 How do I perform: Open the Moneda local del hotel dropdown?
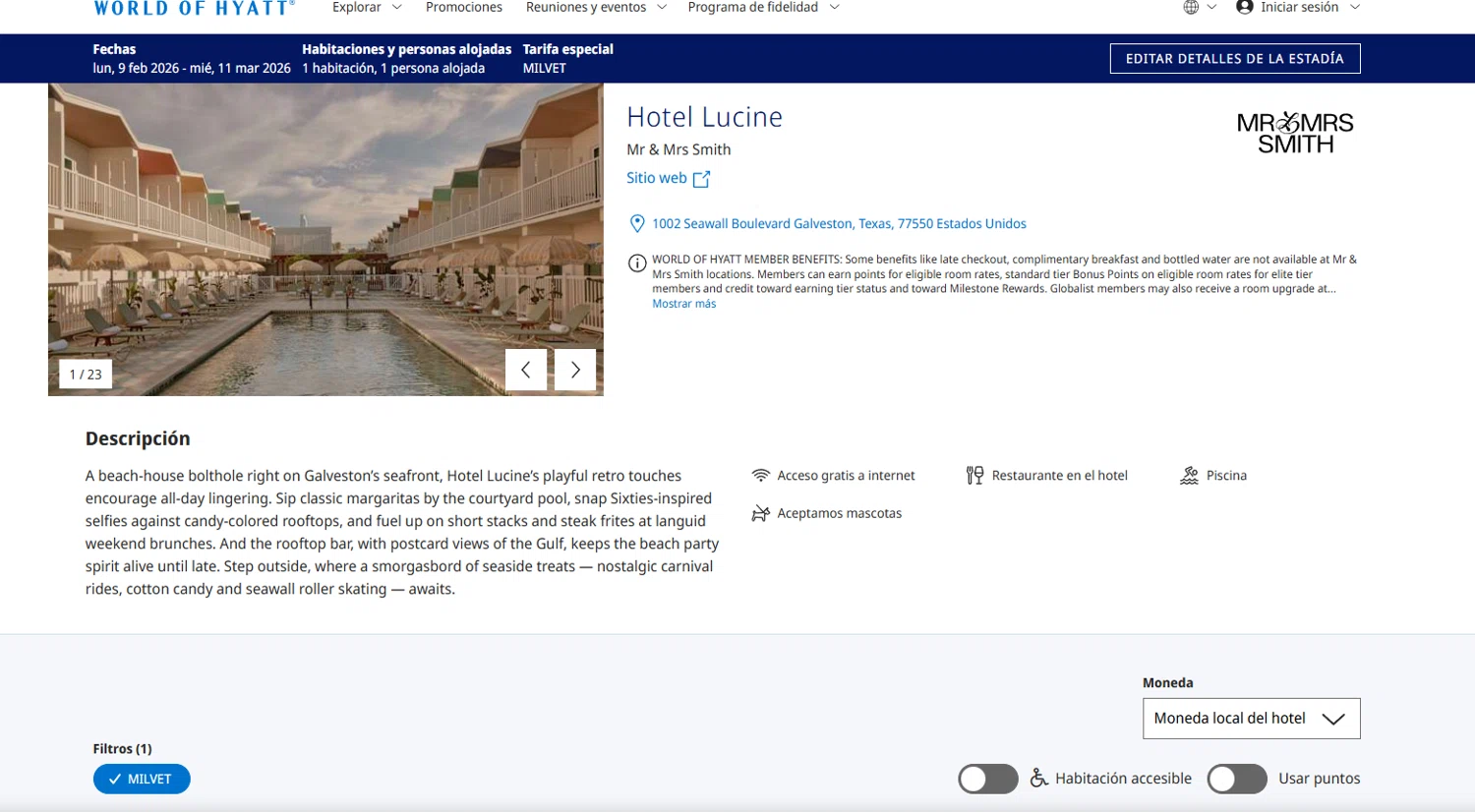[x=1251, y=719]
